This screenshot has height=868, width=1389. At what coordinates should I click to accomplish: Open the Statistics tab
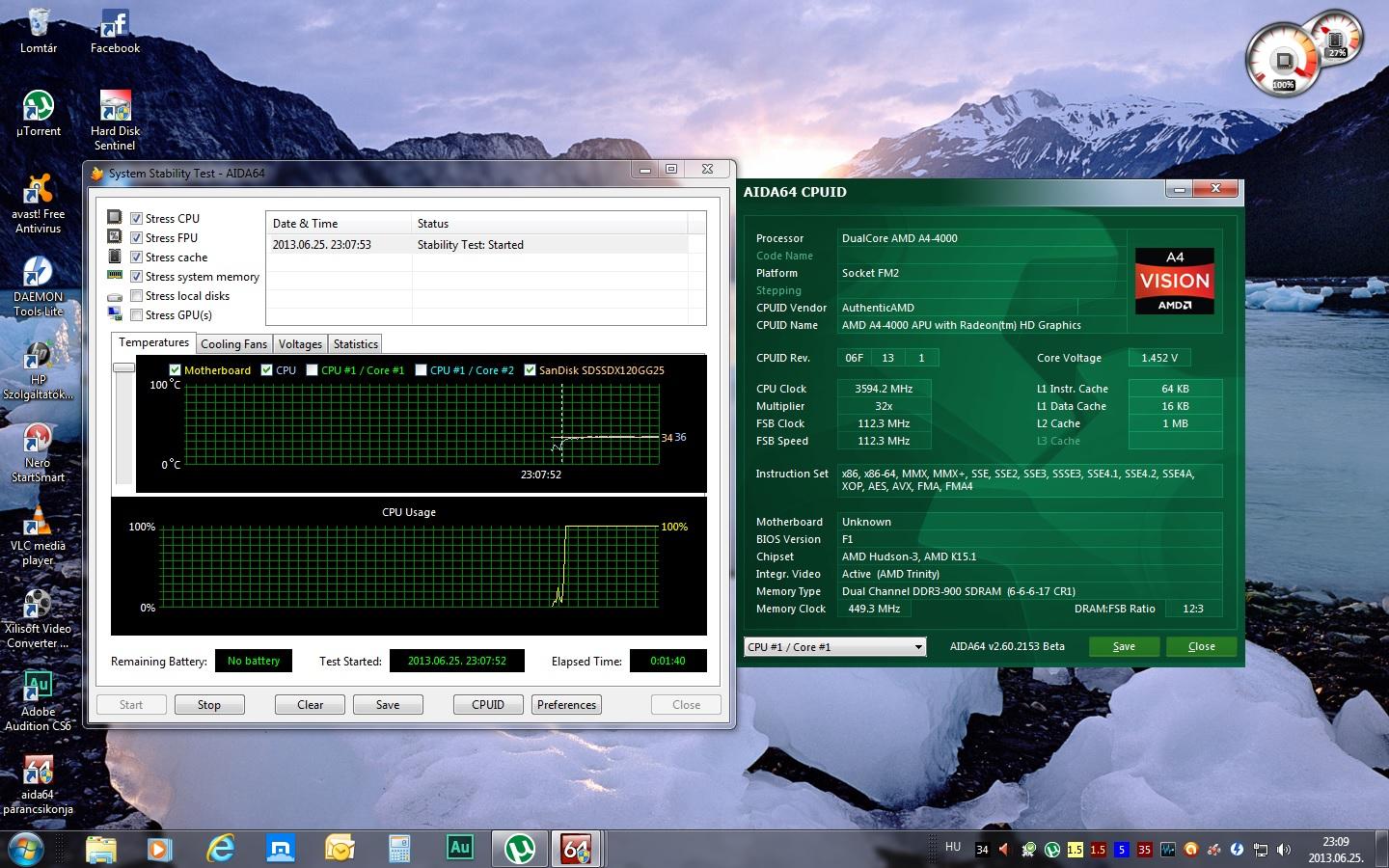[x=355, y=344]
